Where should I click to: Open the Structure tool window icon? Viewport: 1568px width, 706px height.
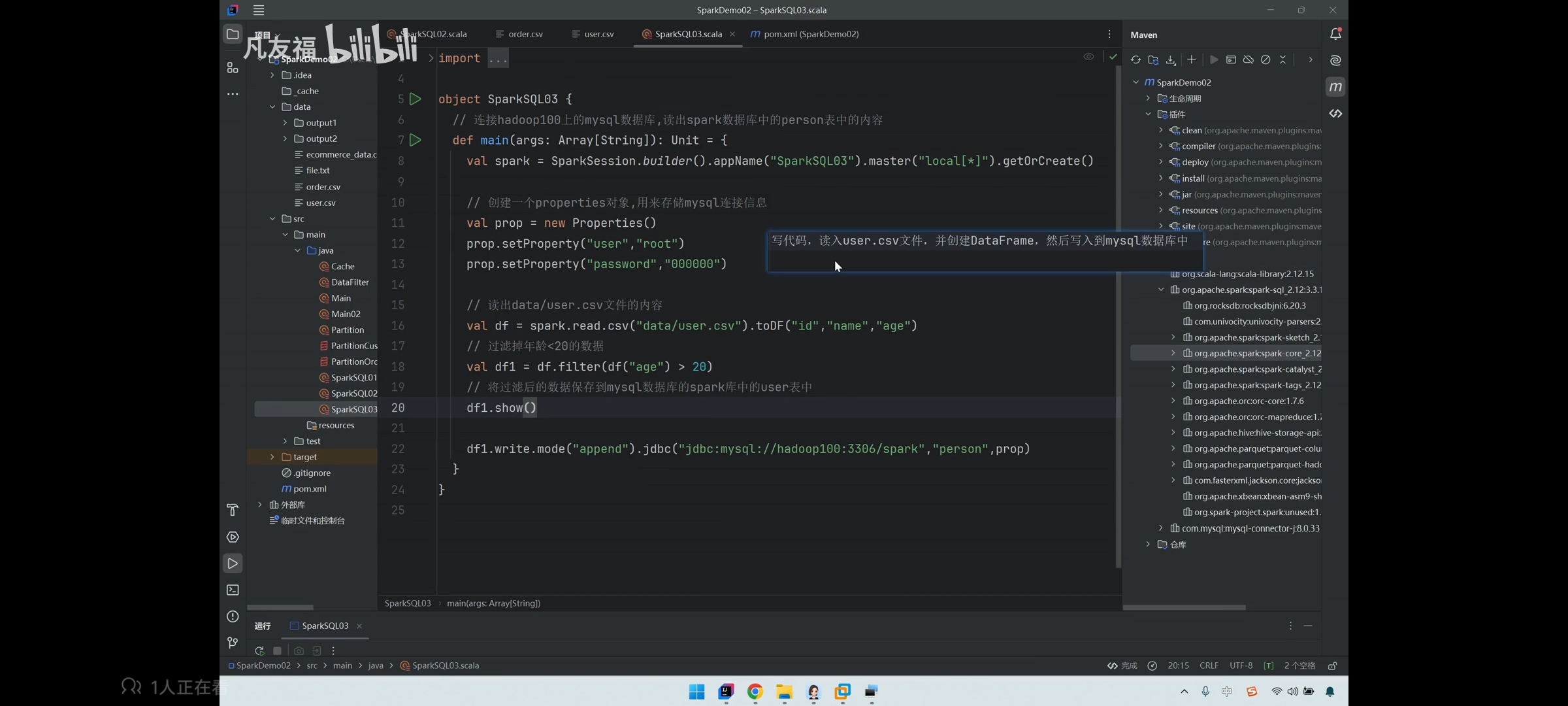click(x=233, y=67)
